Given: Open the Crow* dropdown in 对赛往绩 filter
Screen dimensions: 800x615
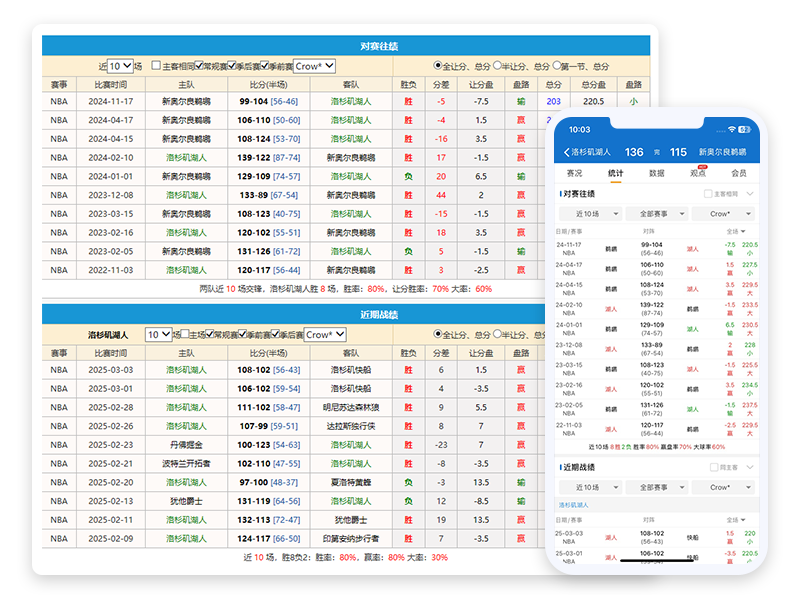Looking at the screenshot, I should click(314, 66).
